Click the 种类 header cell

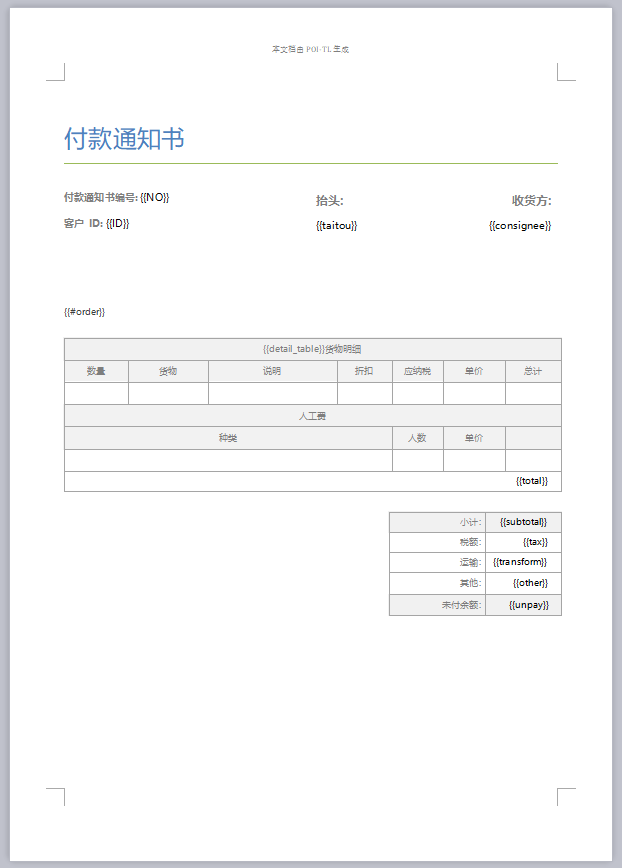click(228, 438)
